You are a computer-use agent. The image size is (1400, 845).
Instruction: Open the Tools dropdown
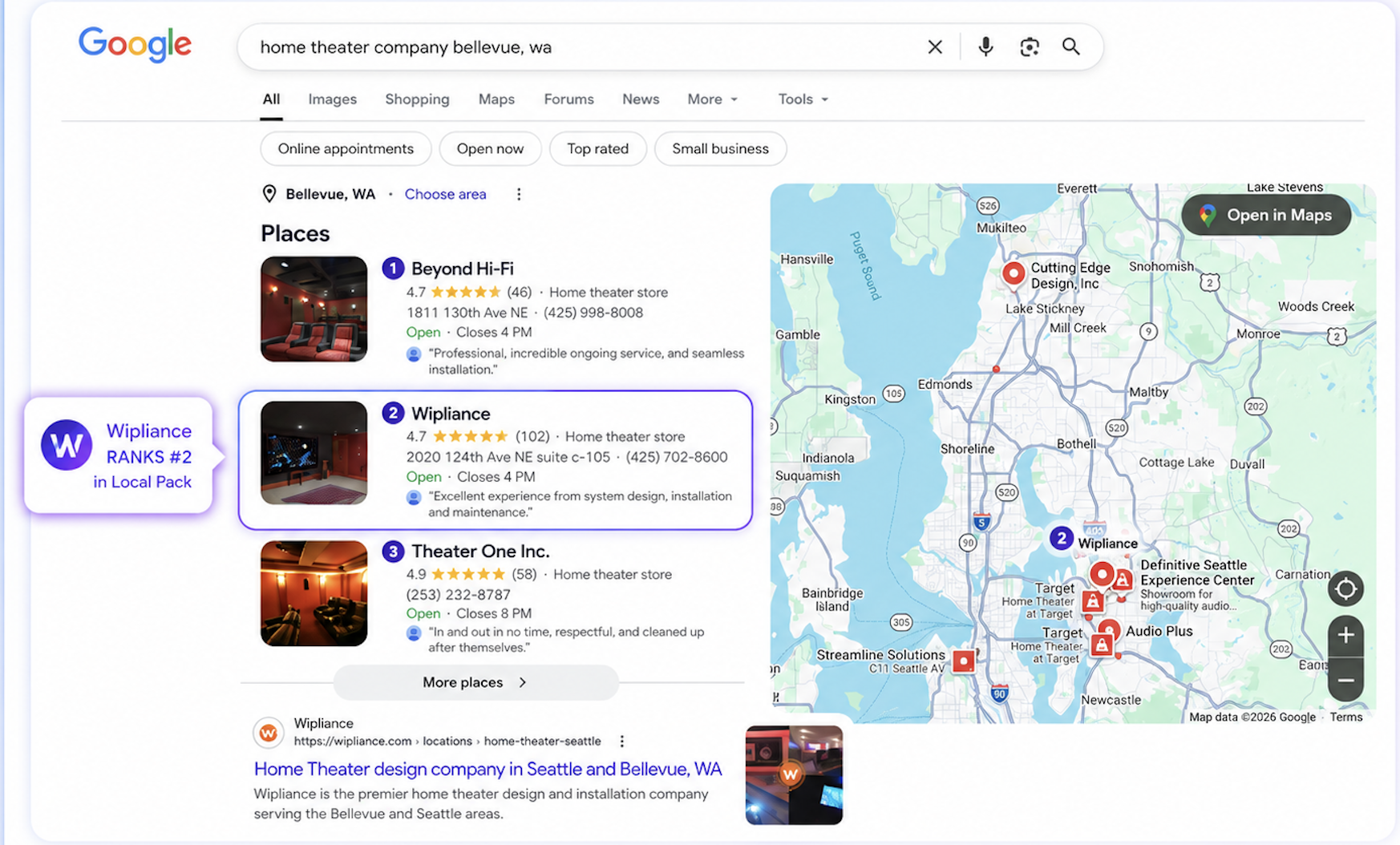pos(803,99)
